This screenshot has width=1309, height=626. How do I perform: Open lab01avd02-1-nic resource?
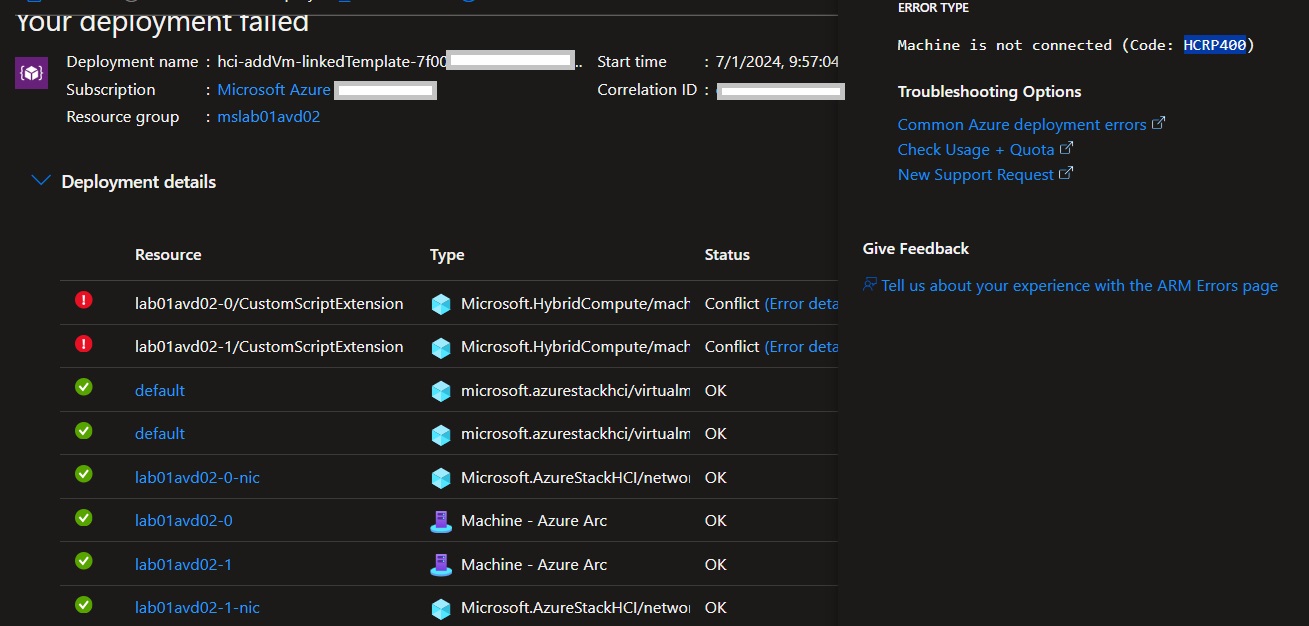(x=197, y=607)
